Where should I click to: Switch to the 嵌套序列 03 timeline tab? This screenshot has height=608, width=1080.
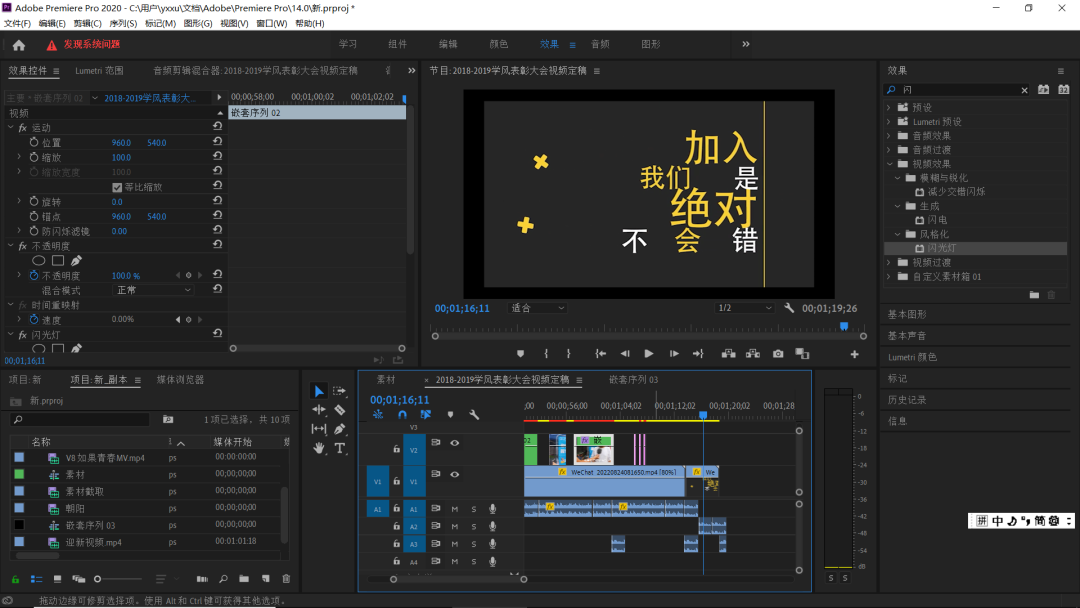click(x=633, y=380)
